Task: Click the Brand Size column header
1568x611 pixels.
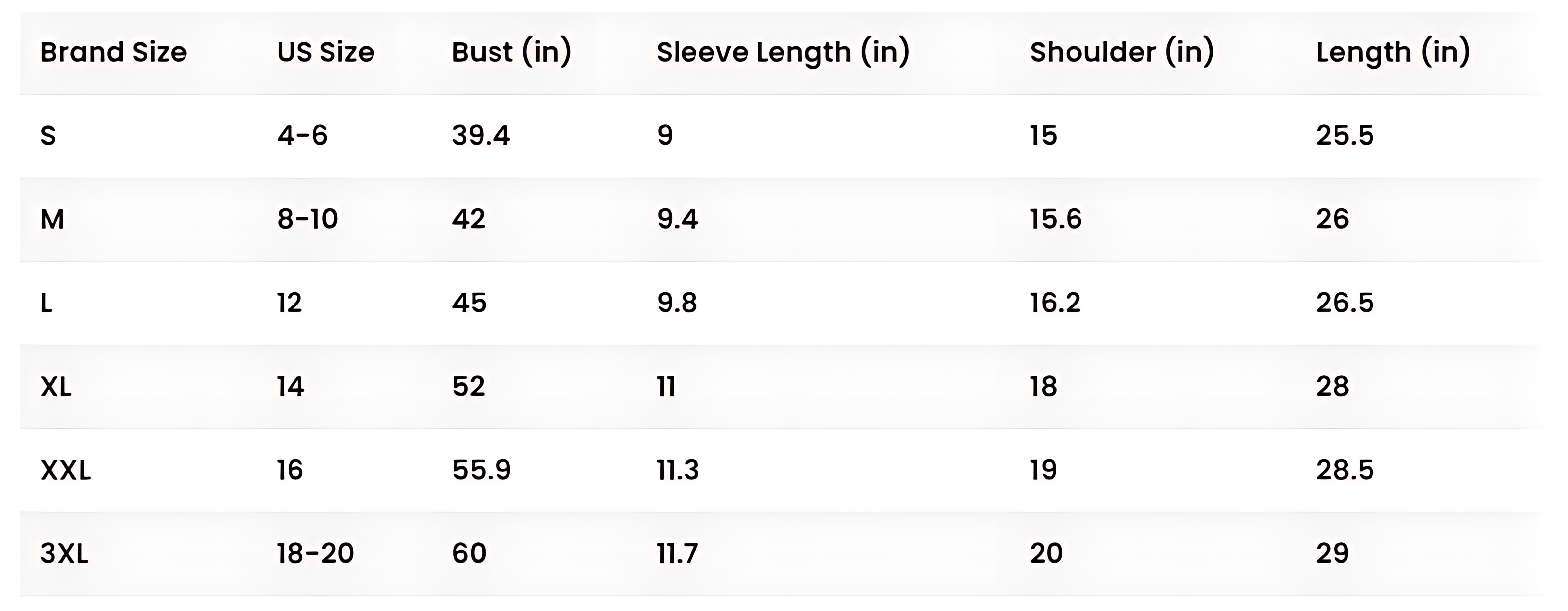Action: coord(113,52)
